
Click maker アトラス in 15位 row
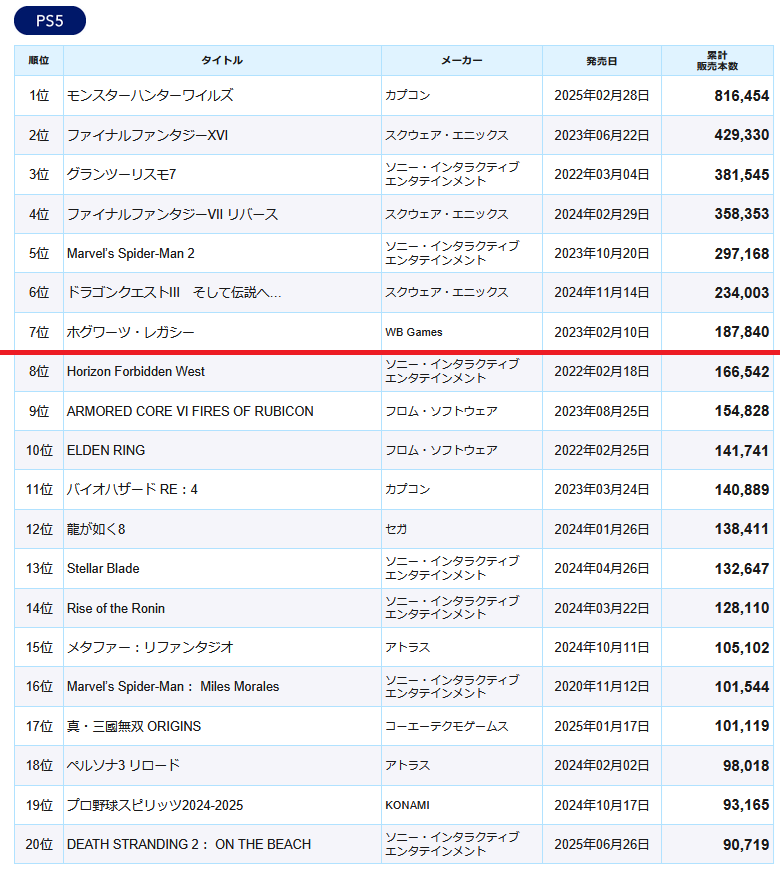(x=408, y=648)
